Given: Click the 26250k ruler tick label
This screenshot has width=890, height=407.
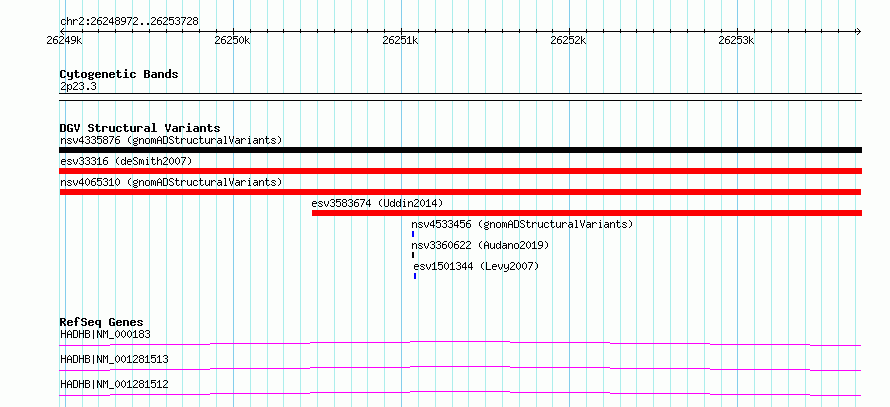Looking at the screenshot, I should click(232, 40).
